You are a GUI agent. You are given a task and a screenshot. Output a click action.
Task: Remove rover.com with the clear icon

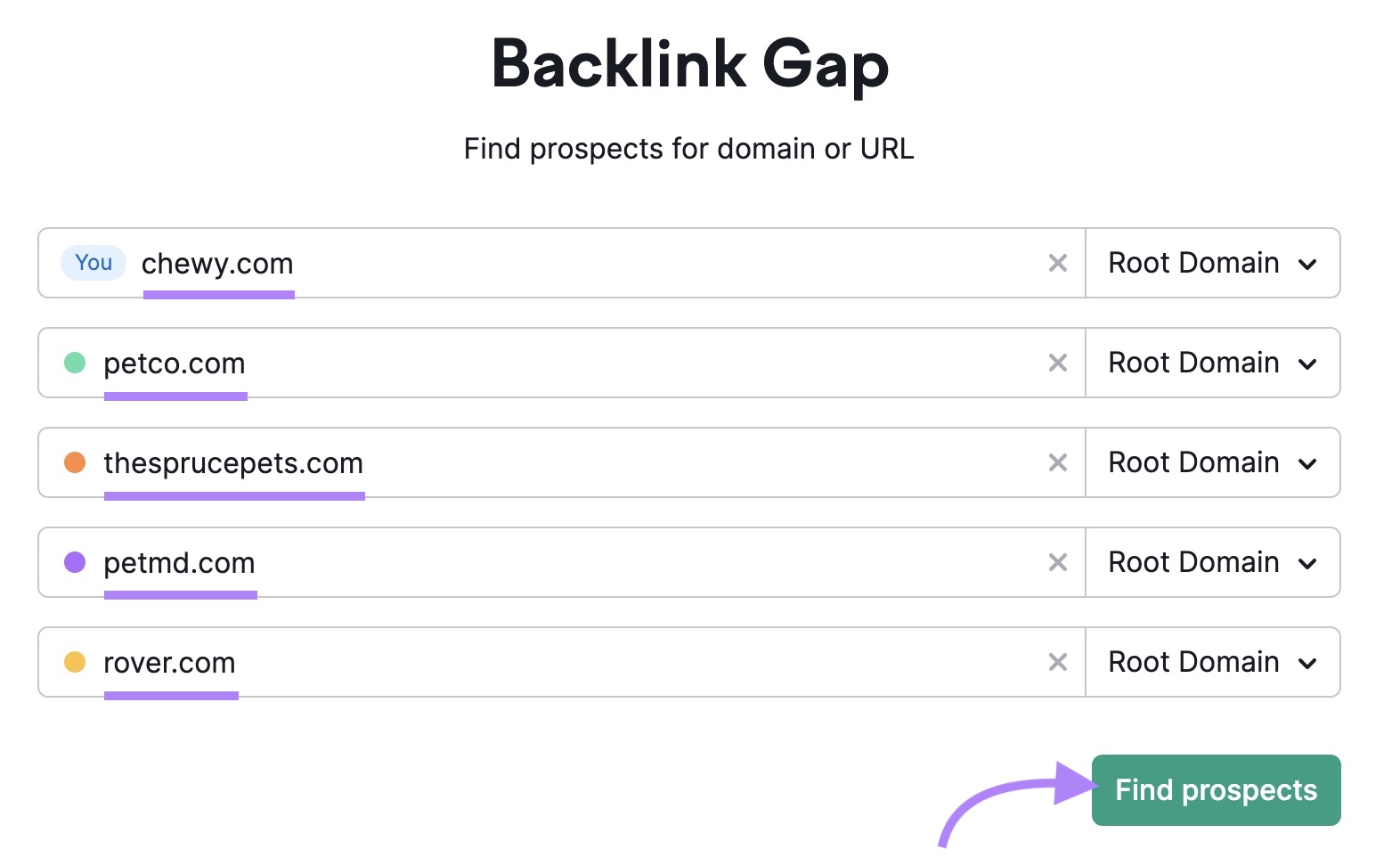pyautogui.click(x=1058, y=662)
